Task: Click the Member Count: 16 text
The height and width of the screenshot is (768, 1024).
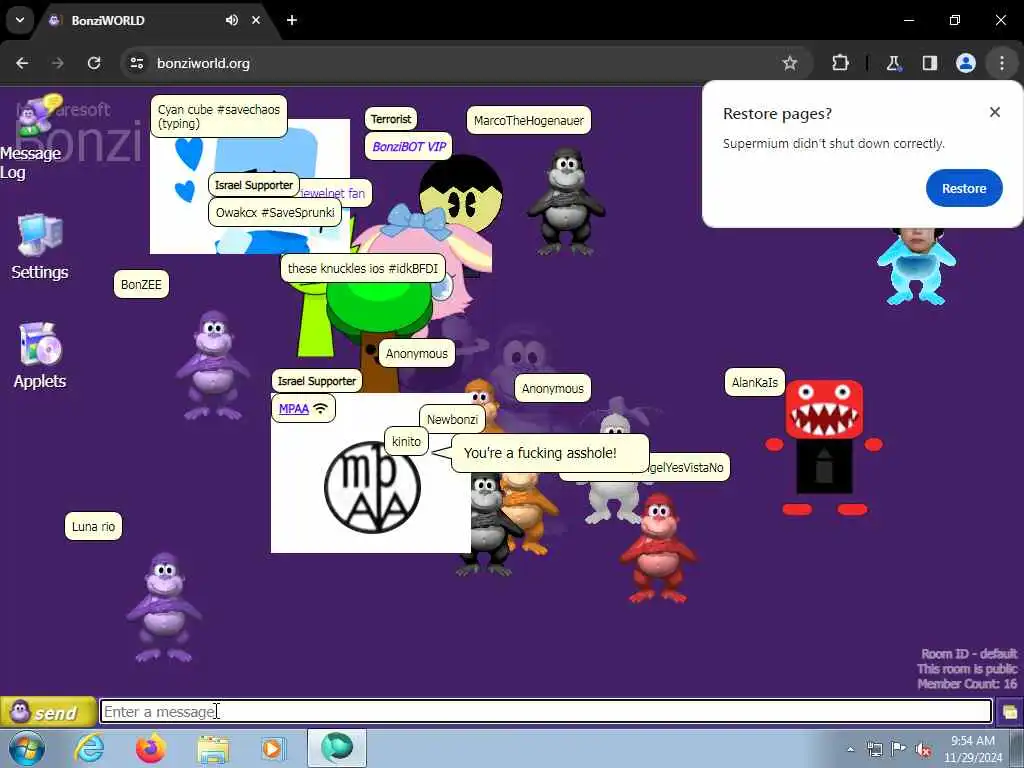Action: [x=967, y=684]
